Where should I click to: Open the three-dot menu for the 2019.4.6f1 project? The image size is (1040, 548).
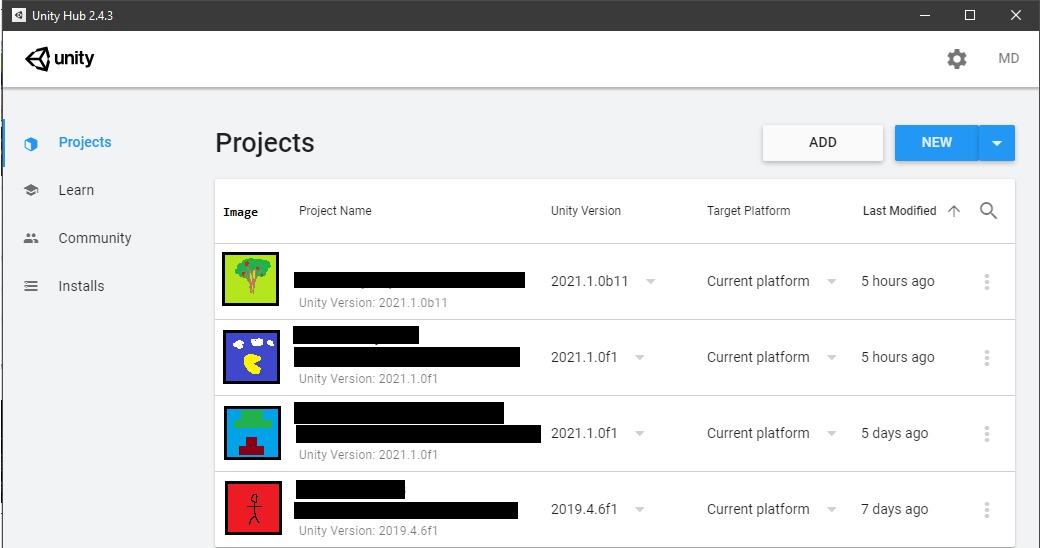986,510
